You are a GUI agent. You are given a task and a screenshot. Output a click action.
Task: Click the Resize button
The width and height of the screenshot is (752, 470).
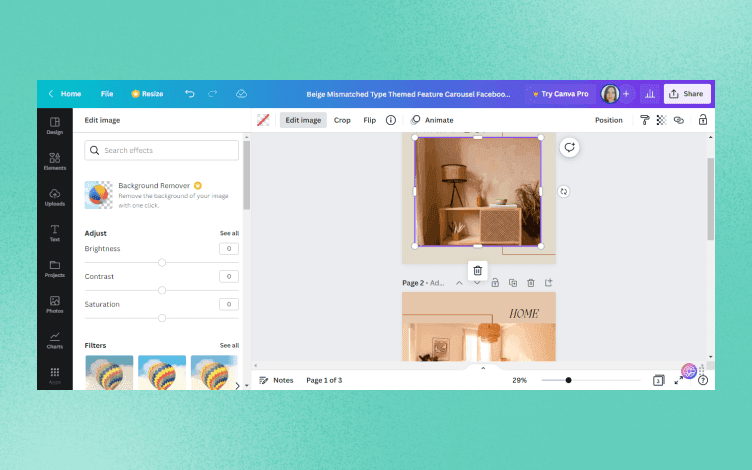coord(147,94)
